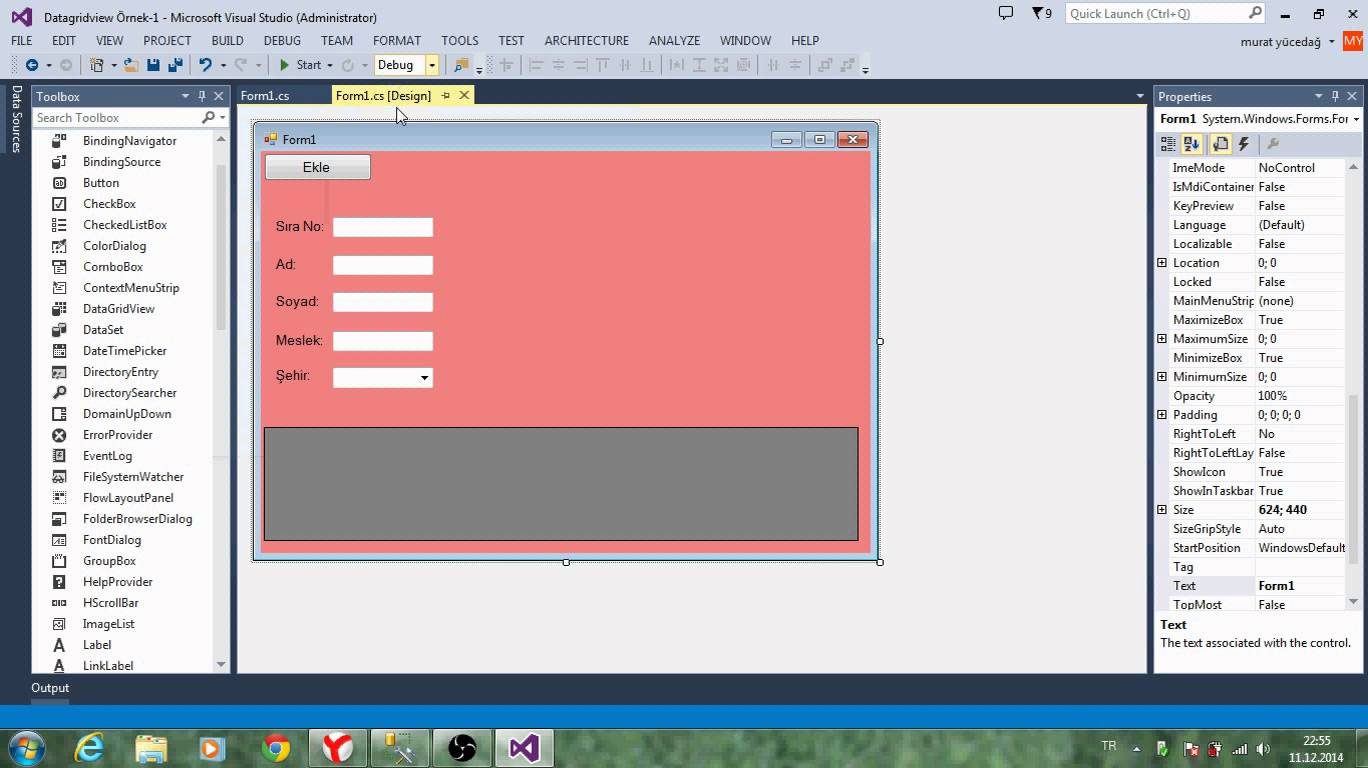Select CheckBox control in Toolbox
Image resolution: width=1368 pixels, height=768 pixels.
109,204
